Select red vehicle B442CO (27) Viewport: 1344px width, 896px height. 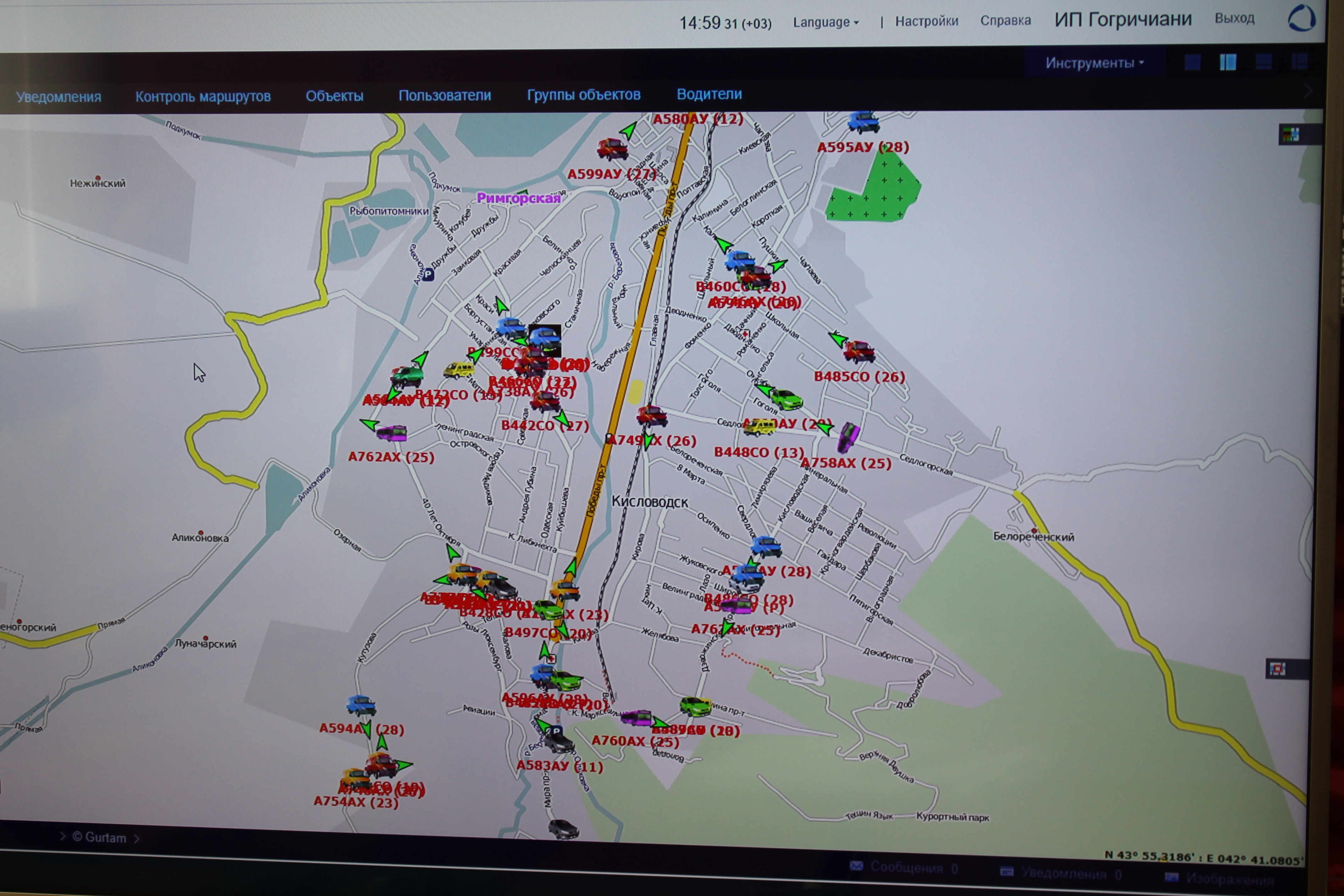(545, 402)
